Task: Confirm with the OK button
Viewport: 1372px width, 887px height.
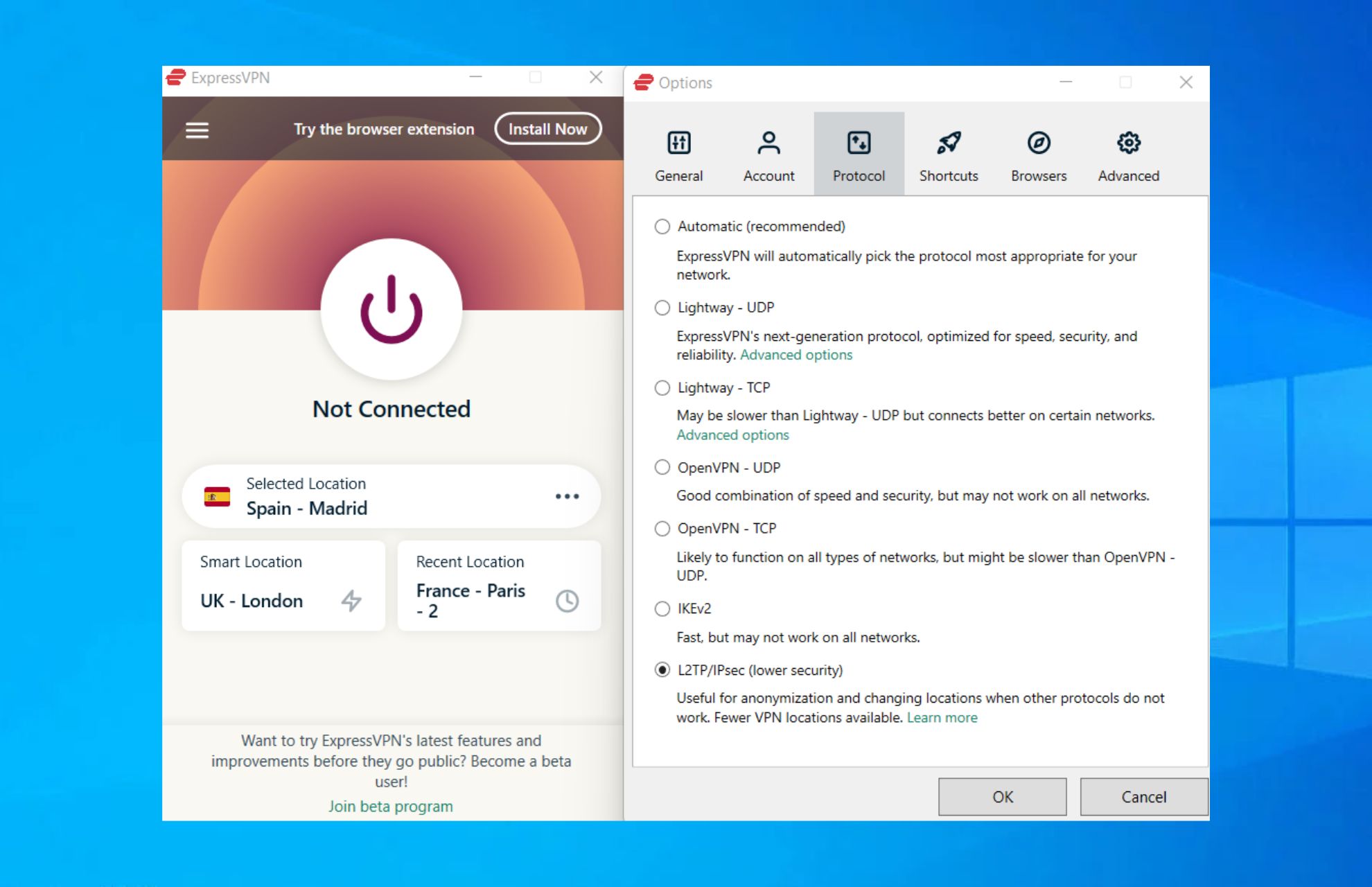Action: coord(1003,797)
